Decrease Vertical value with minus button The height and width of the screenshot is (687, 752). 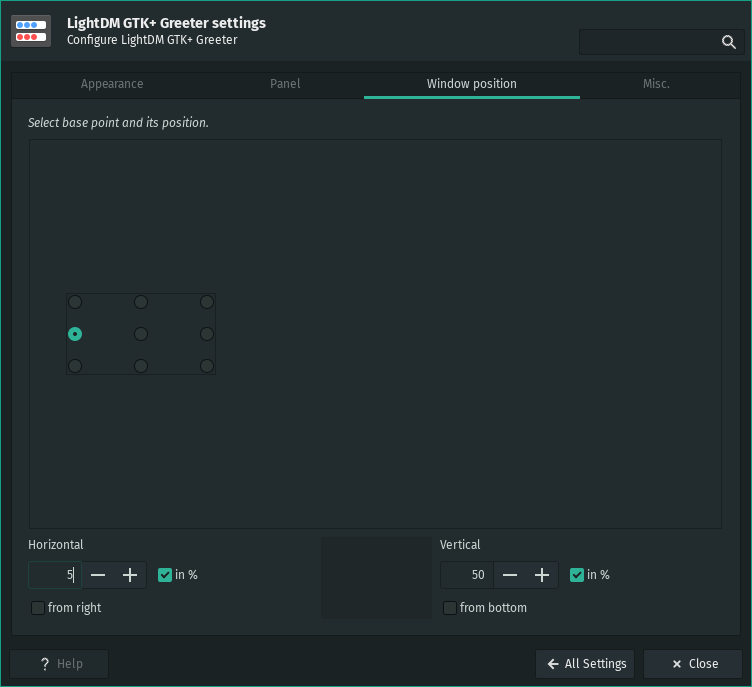click(x=510, y=575)
